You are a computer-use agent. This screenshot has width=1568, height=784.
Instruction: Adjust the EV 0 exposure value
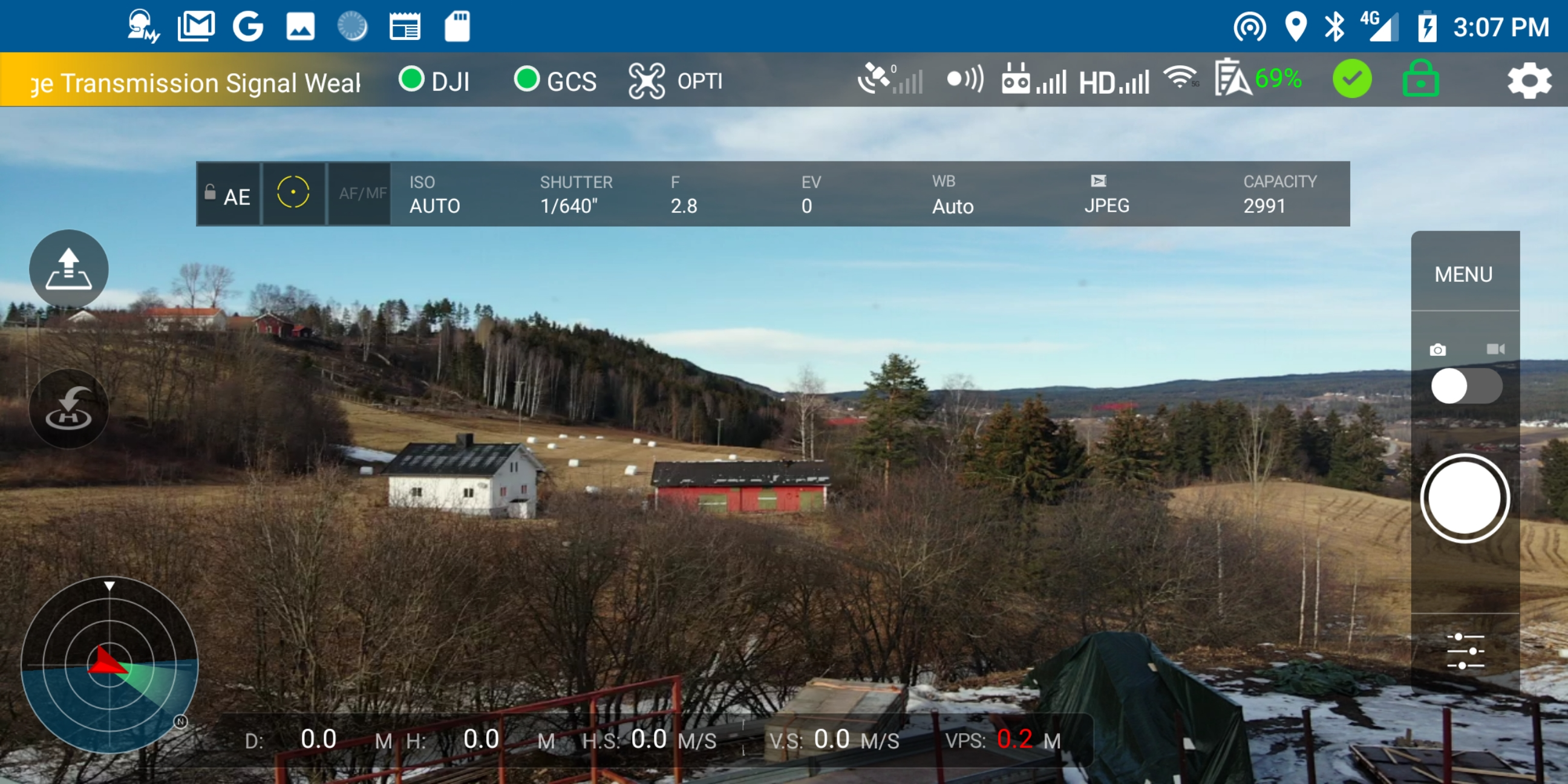pos(809,195)
